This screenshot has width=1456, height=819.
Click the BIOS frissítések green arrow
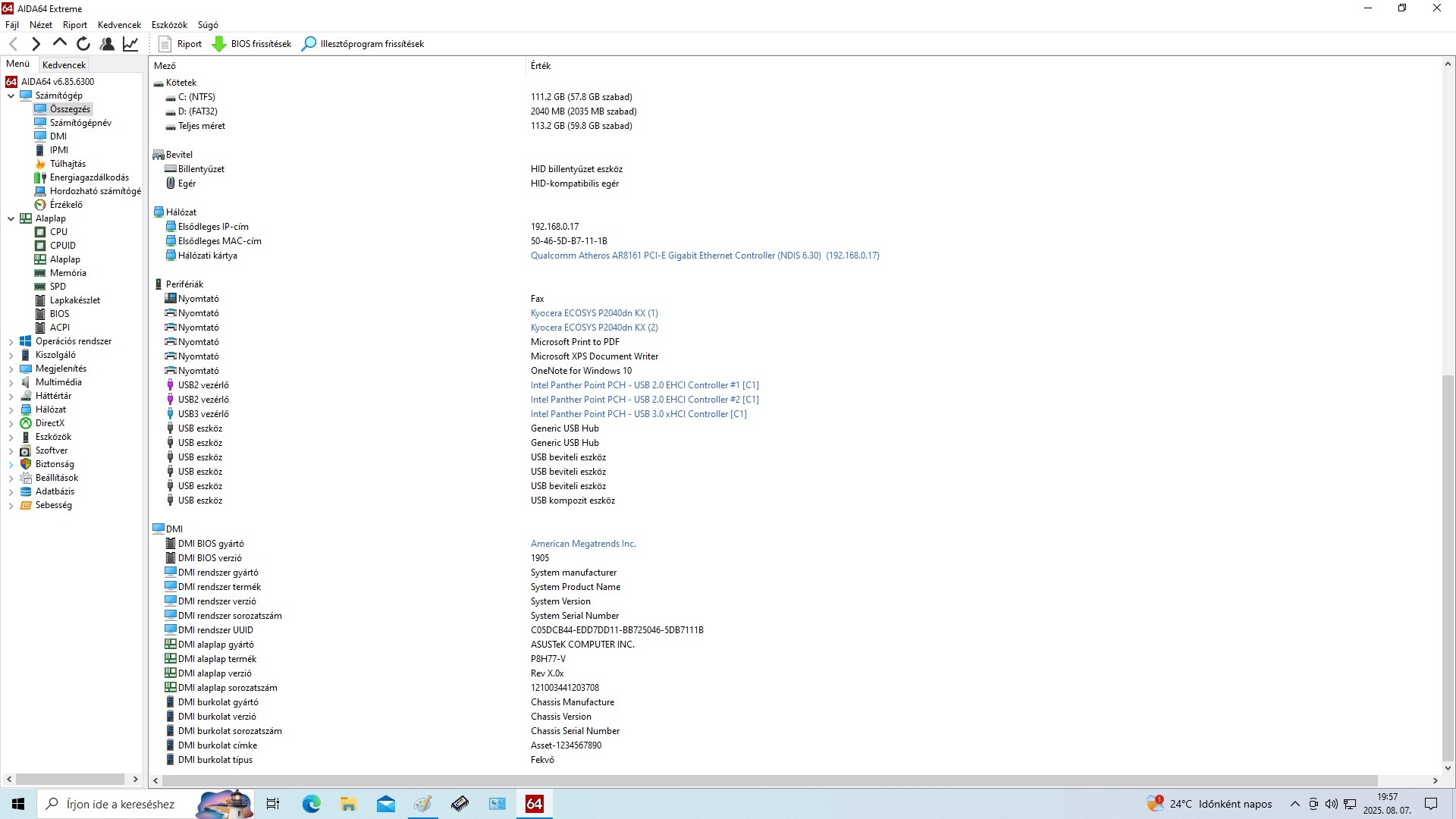pyautogui.click(x=219, y=44)
